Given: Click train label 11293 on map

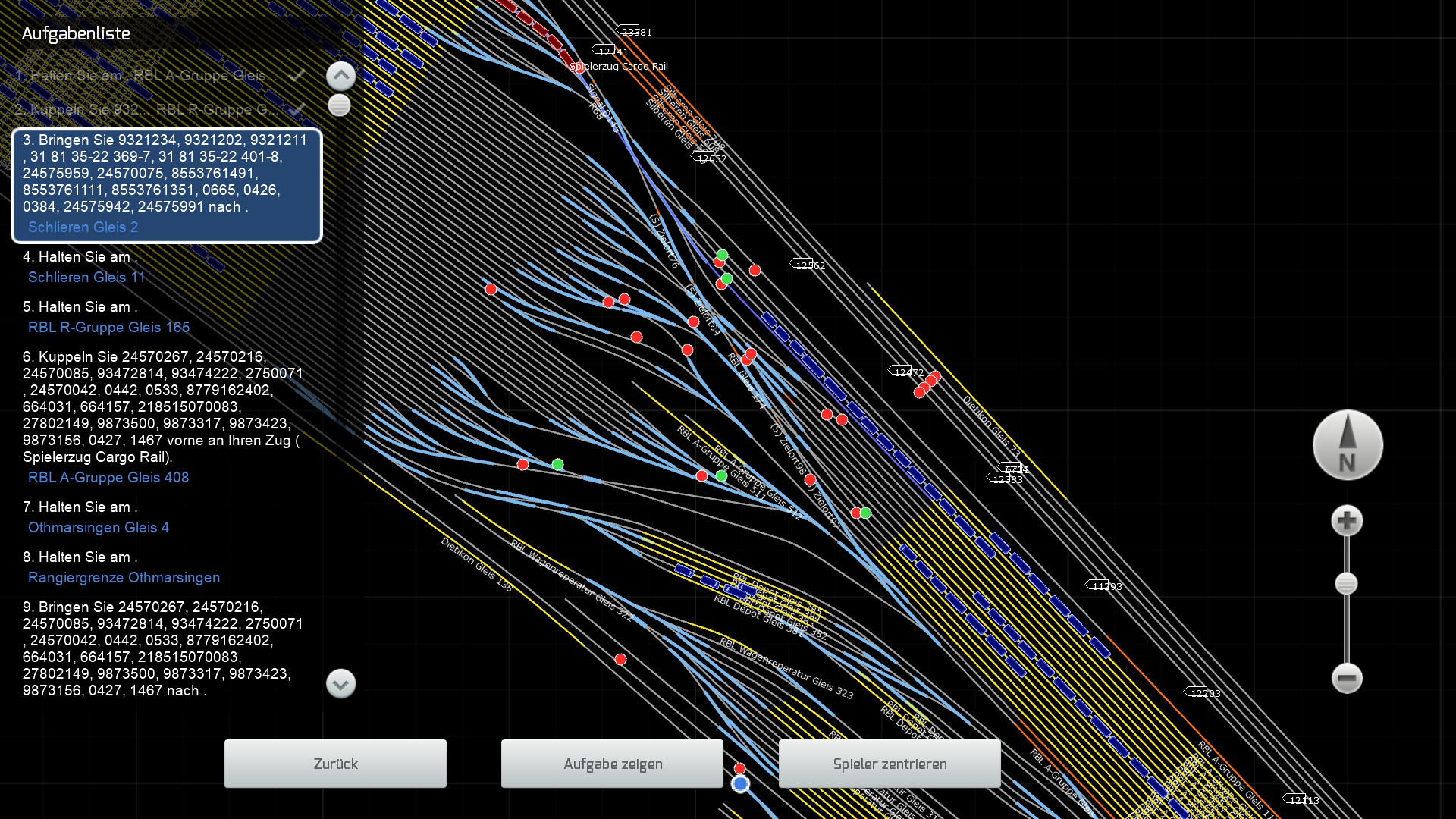Looking at the screenshot, I should 1106,586.
